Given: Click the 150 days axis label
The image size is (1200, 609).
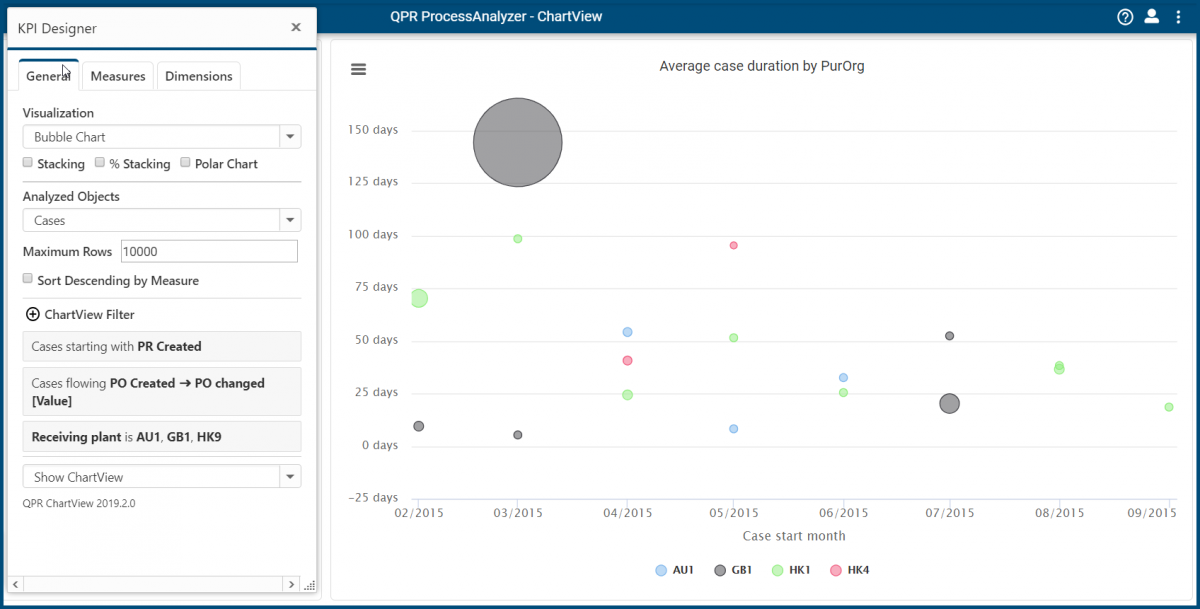Looking at the screenshot, I should 373,130.
